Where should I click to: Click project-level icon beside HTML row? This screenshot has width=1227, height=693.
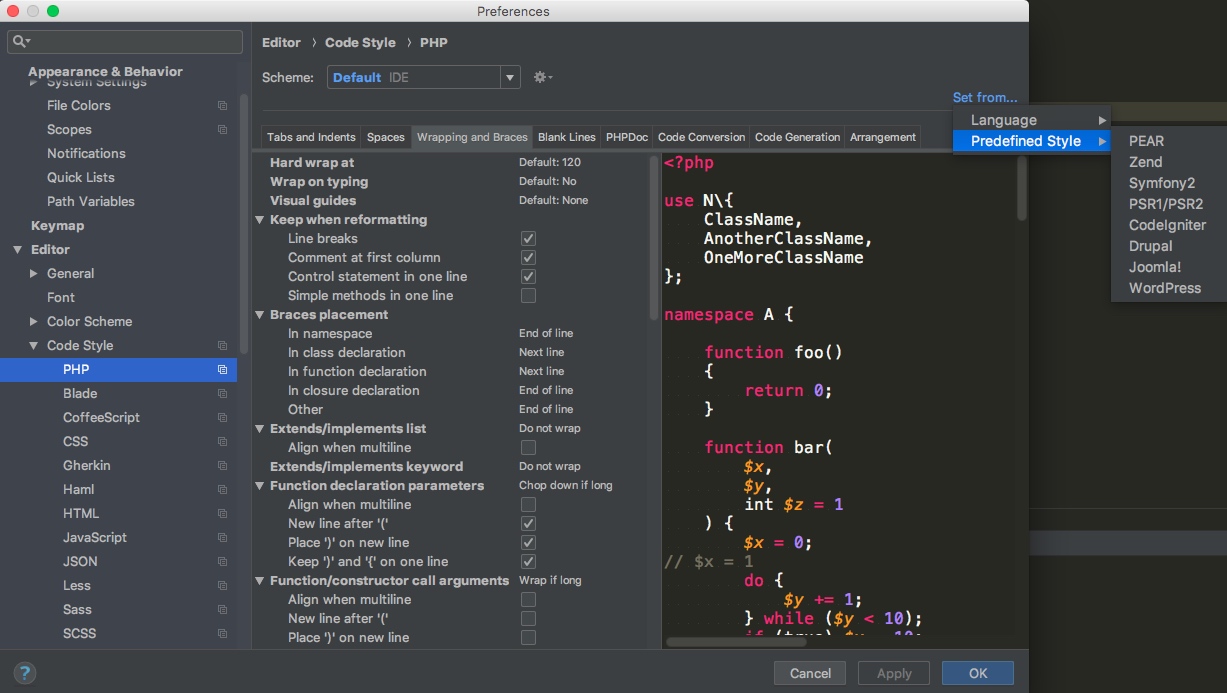[222, 513]
